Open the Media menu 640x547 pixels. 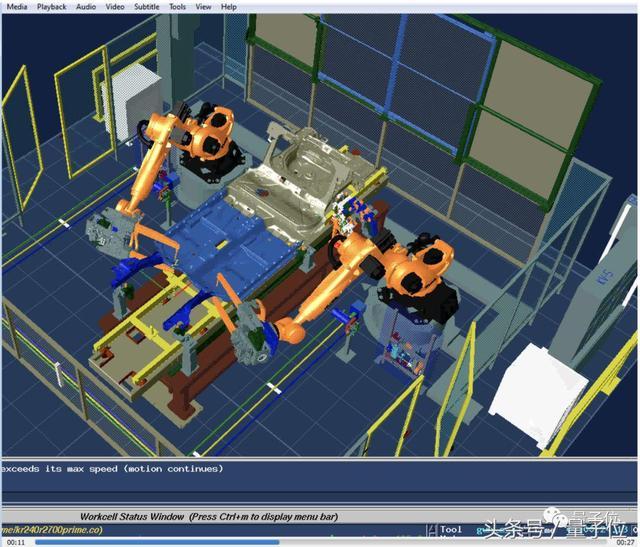17,7
